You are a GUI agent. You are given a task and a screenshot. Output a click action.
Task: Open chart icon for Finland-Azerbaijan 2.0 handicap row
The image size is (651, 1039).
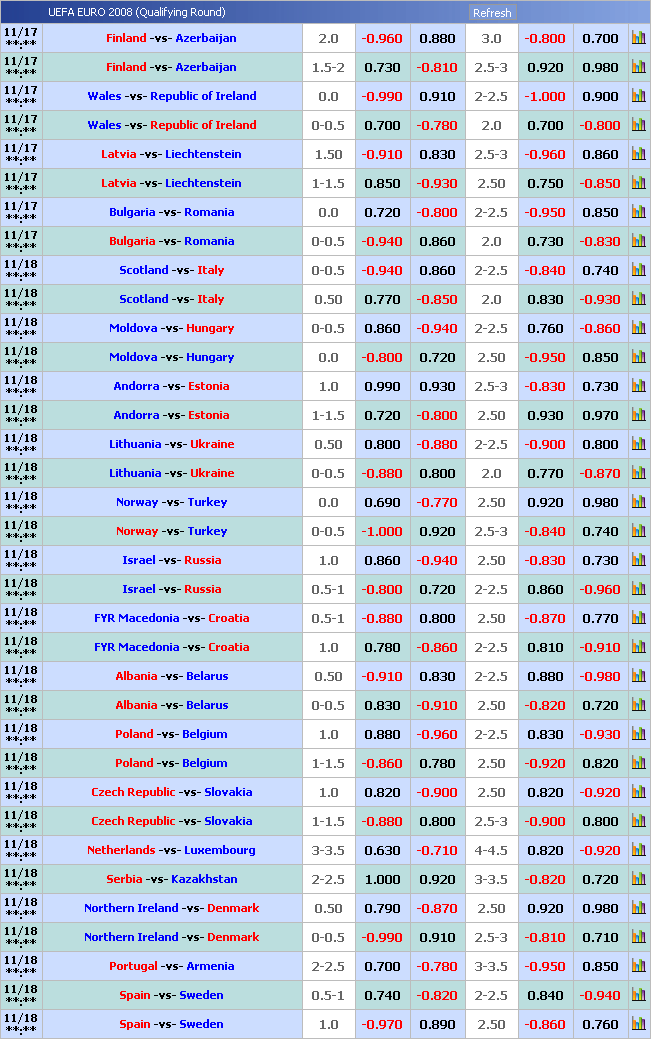(638, 38)
